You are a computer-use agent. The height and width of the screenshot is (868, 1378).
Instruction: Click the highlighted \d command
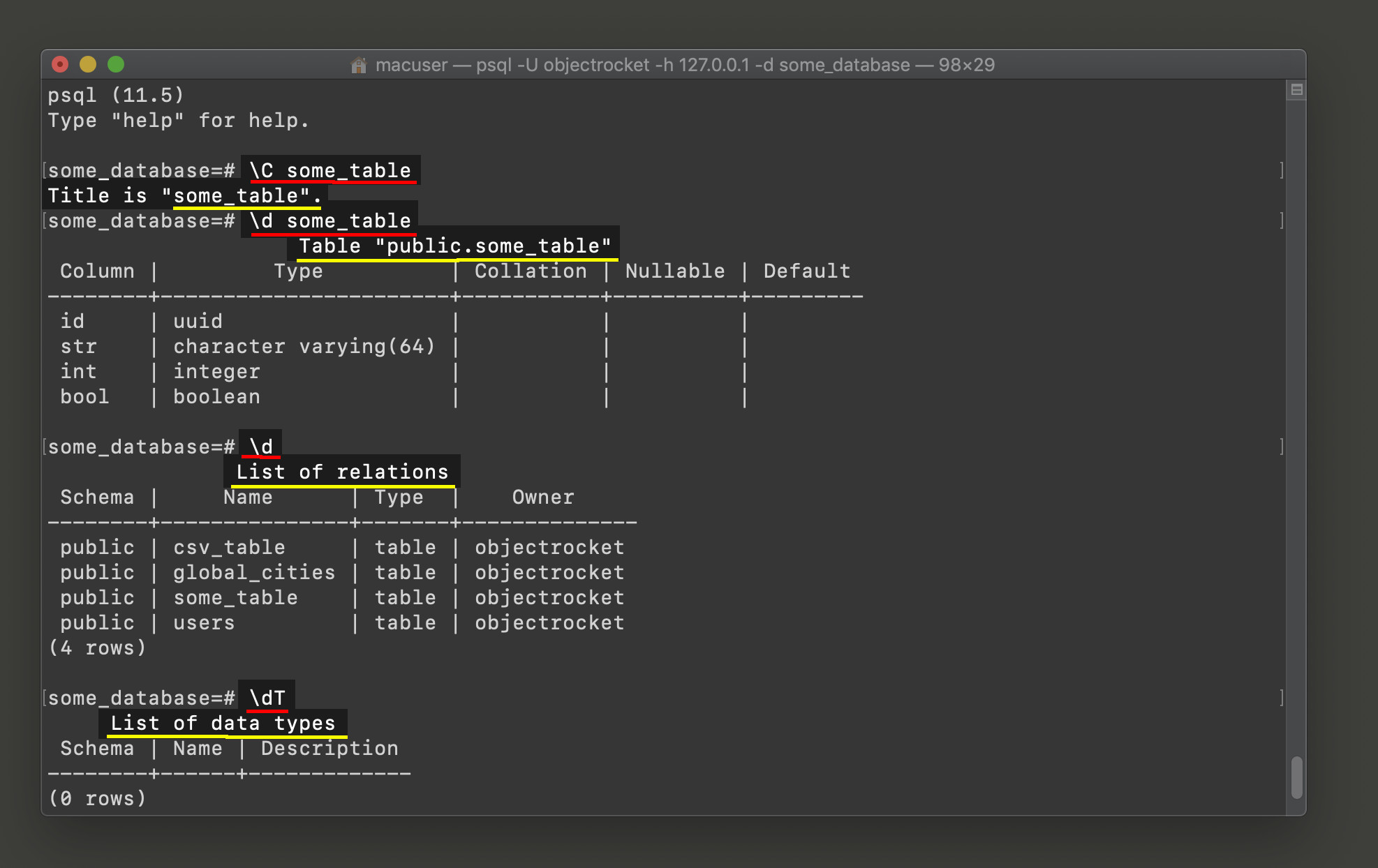(x=259, y=447)
